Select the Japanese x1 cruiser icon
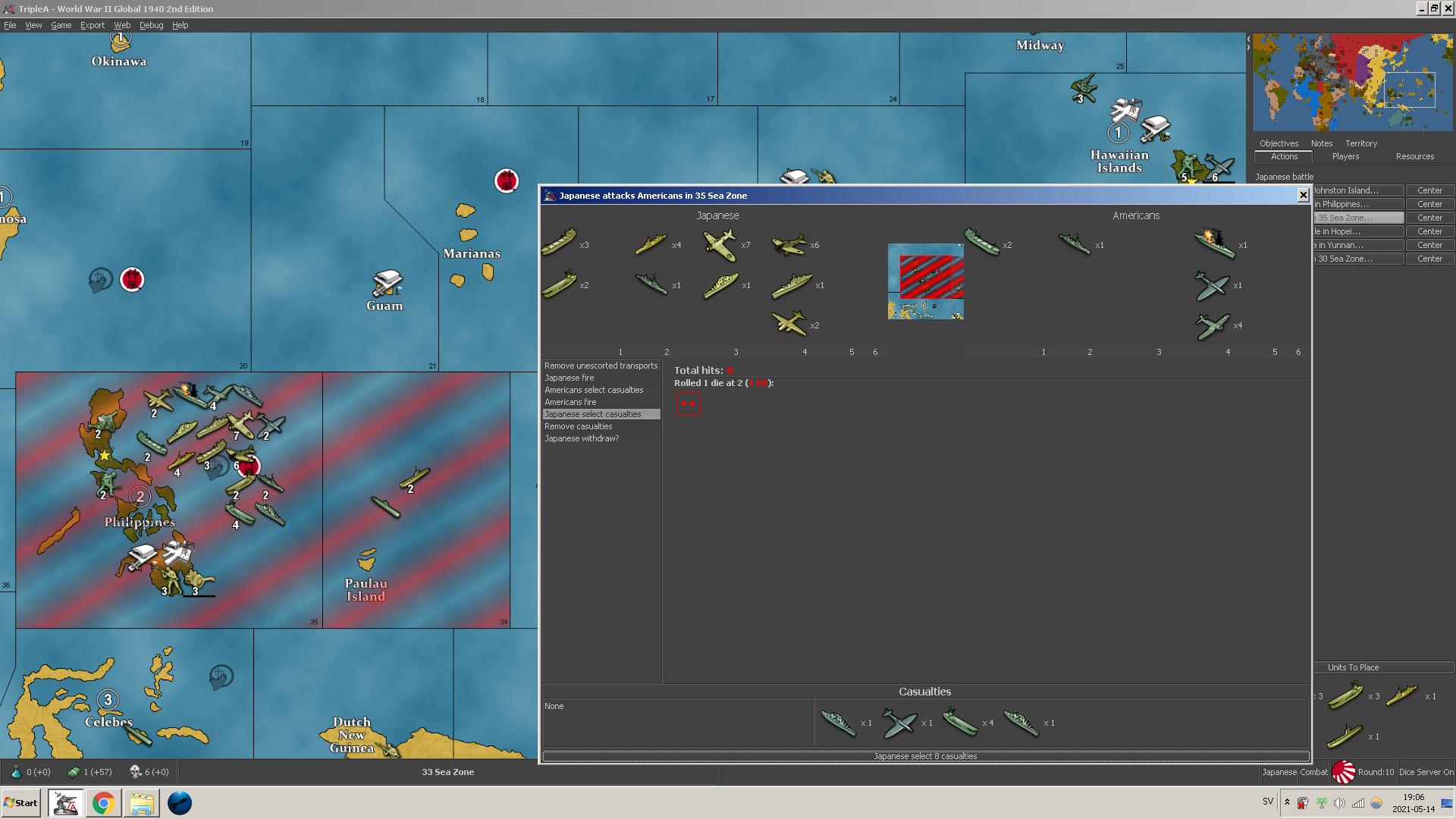The image size is (1456, 819). (x=721, y=286)
